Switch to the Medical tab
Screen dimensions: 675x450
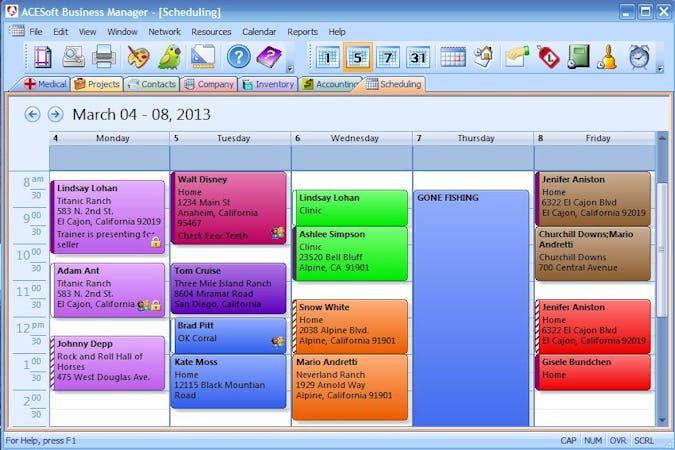click(46, 84)
